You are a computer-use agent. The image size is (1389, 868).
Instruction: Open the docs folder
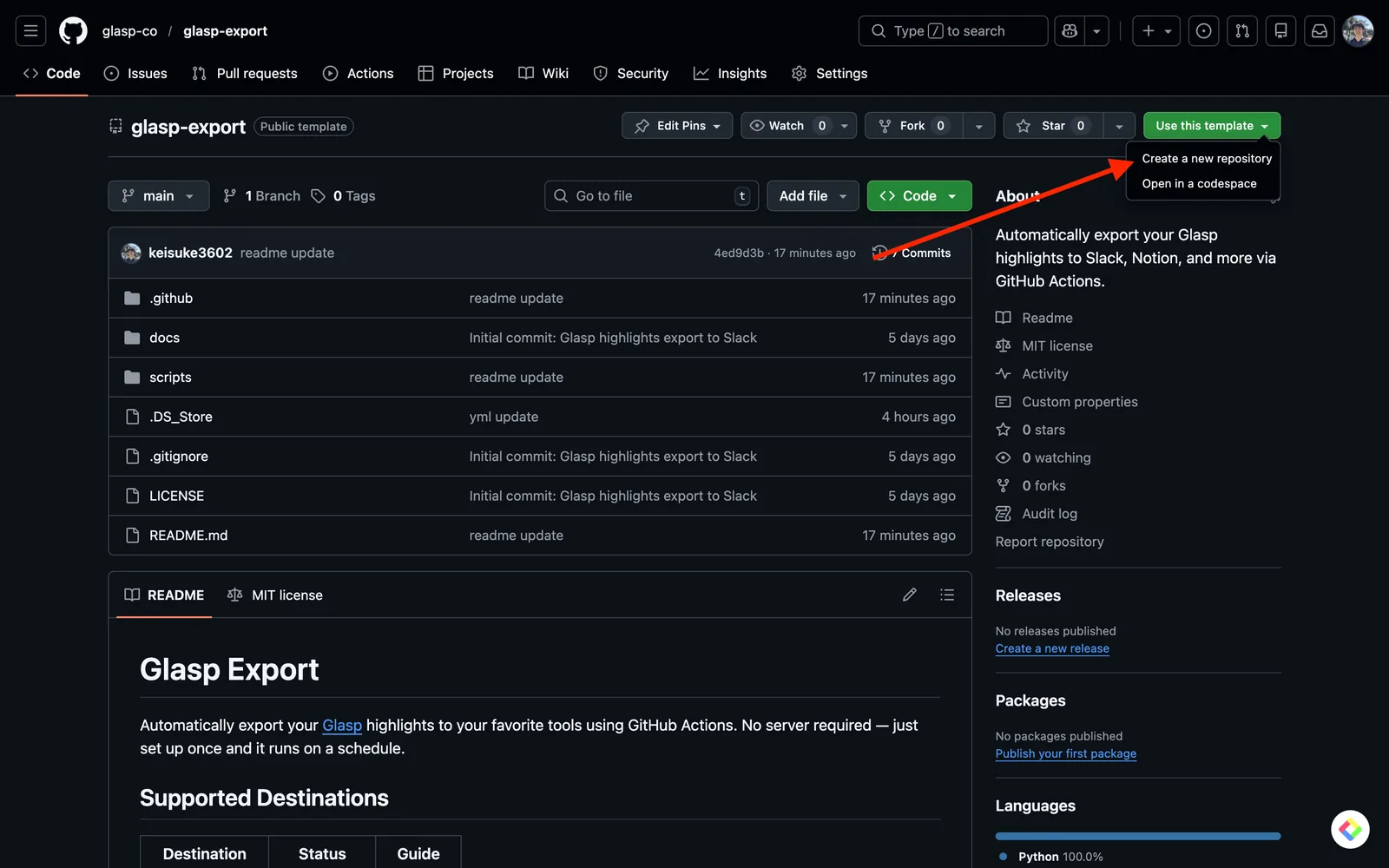164,338
